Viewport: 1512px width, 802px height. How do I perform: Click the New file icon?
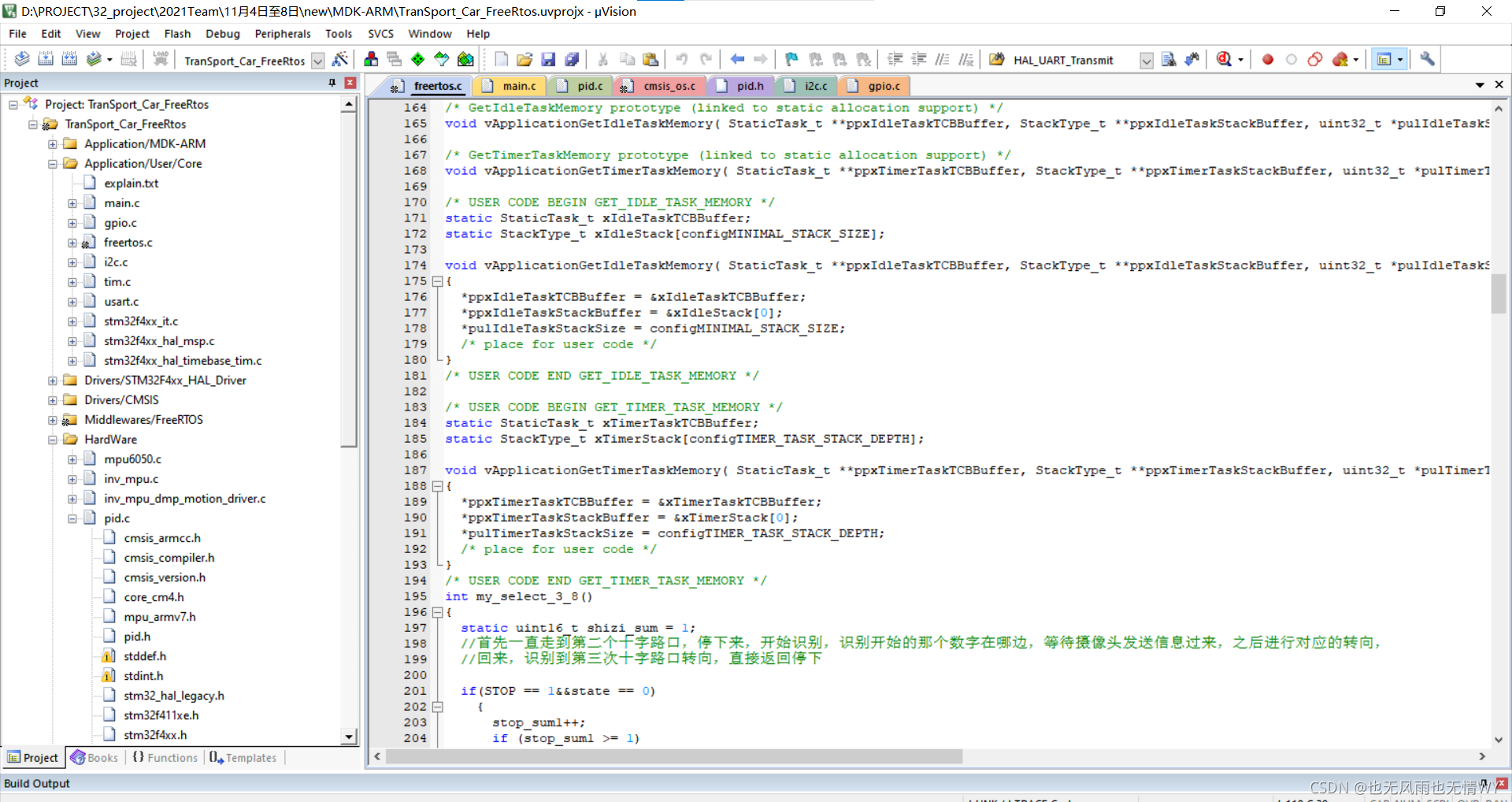pyautogui.click(x=501, y=59)
